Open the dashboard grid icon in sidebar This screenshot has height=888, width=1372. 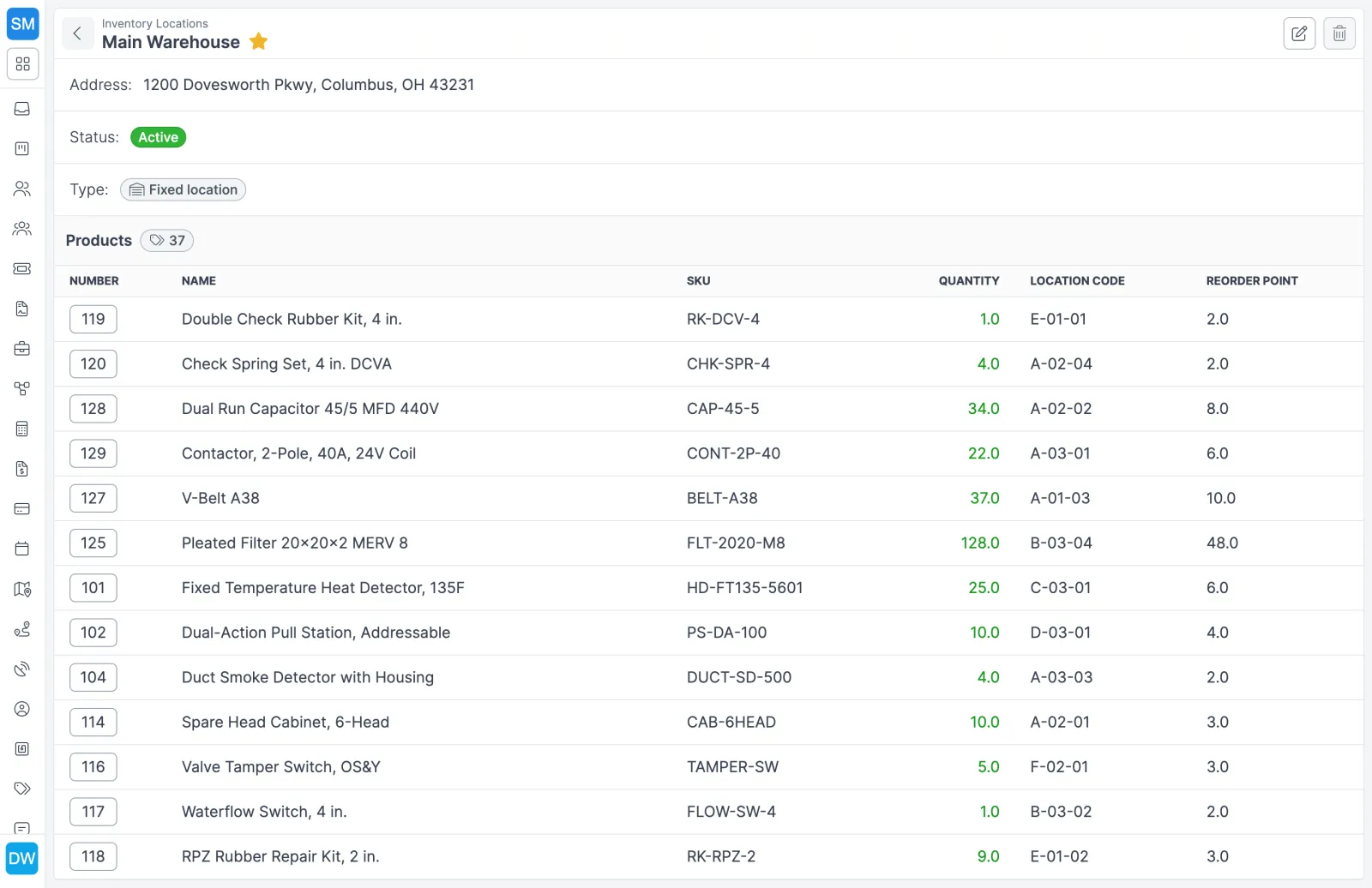pyautogui.click(x=22, y=64)
